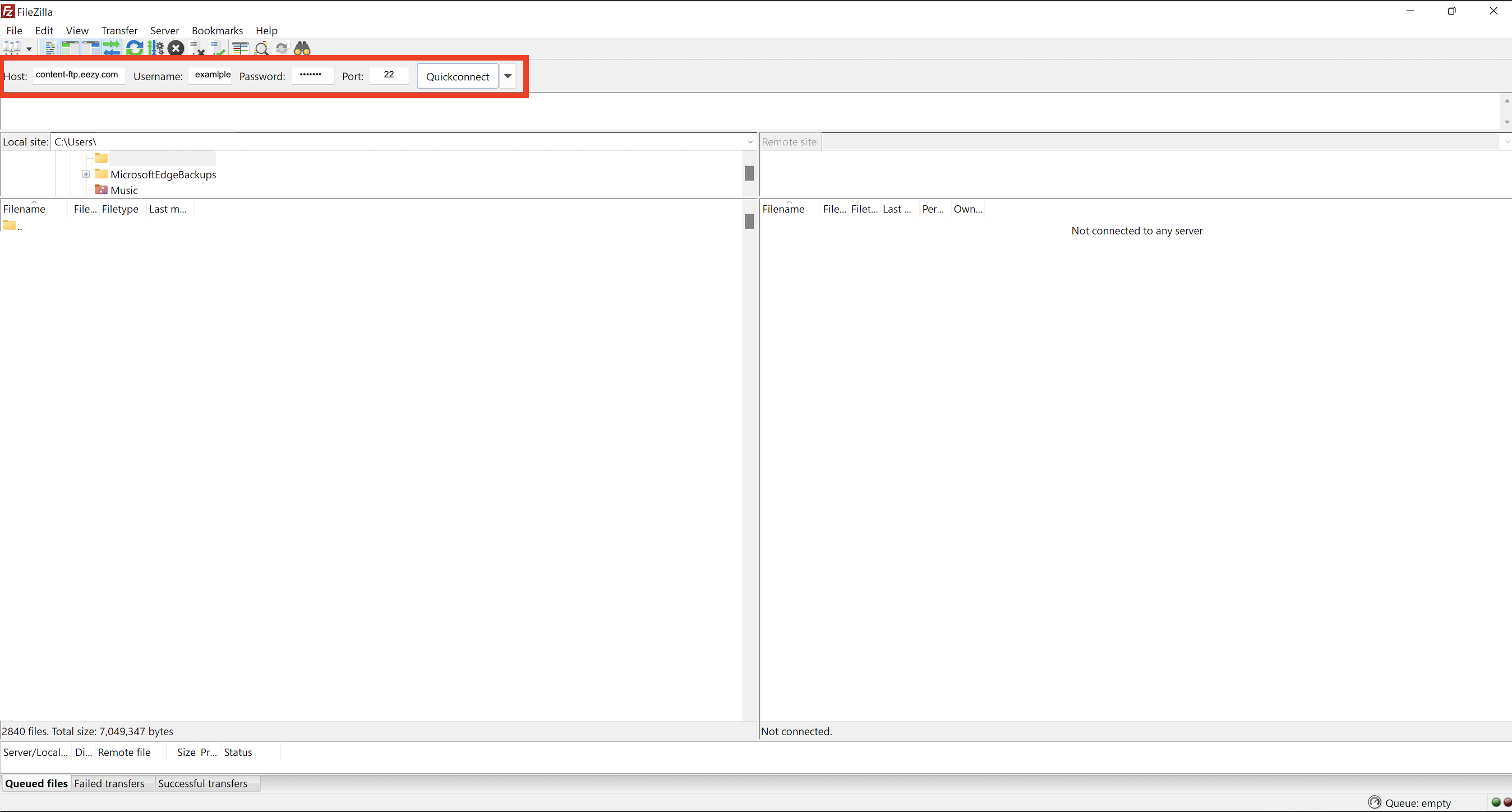Sort remote list by Filetype column
Screen dimensions: 1512x812
pos(864,209)
